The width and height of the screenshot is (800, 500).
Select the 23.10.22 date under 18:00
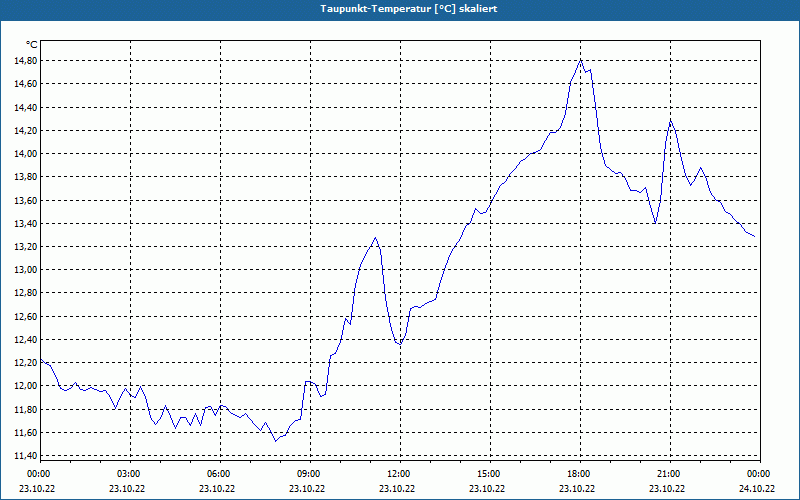coord(577,488)
